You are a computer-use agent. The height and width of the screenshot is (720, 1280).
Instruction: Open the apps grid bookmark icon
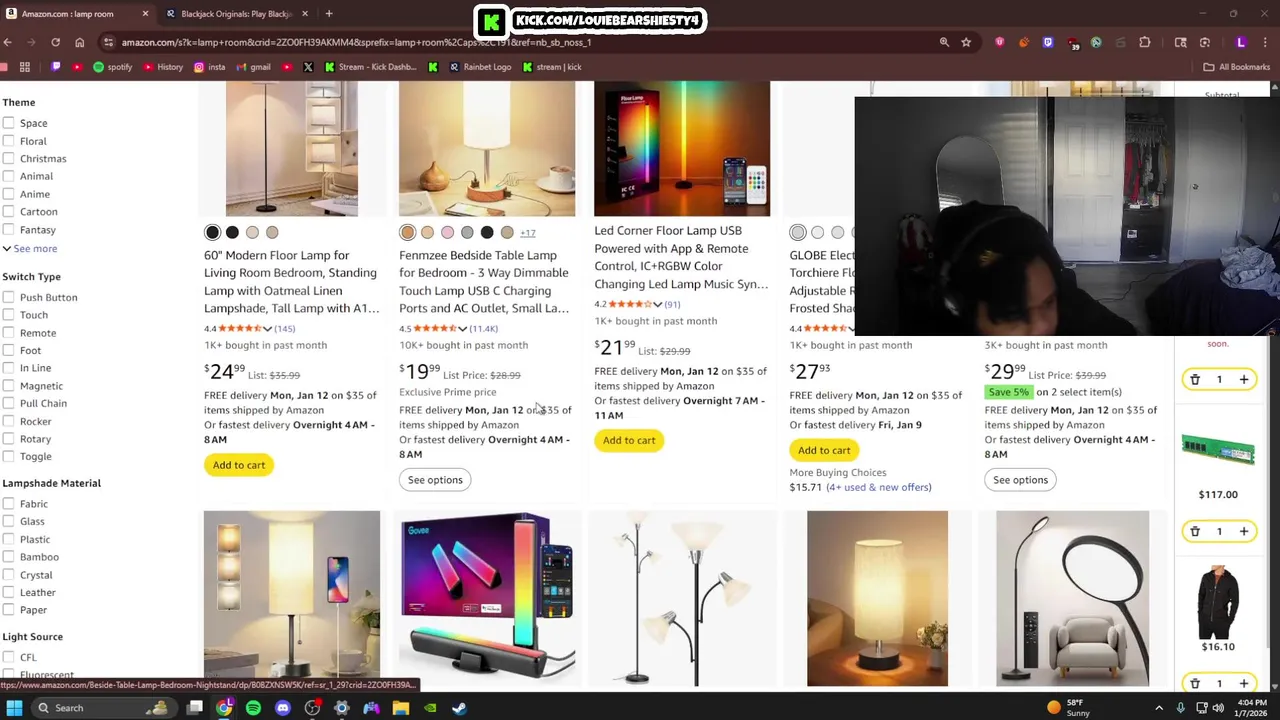coord(25,67)
